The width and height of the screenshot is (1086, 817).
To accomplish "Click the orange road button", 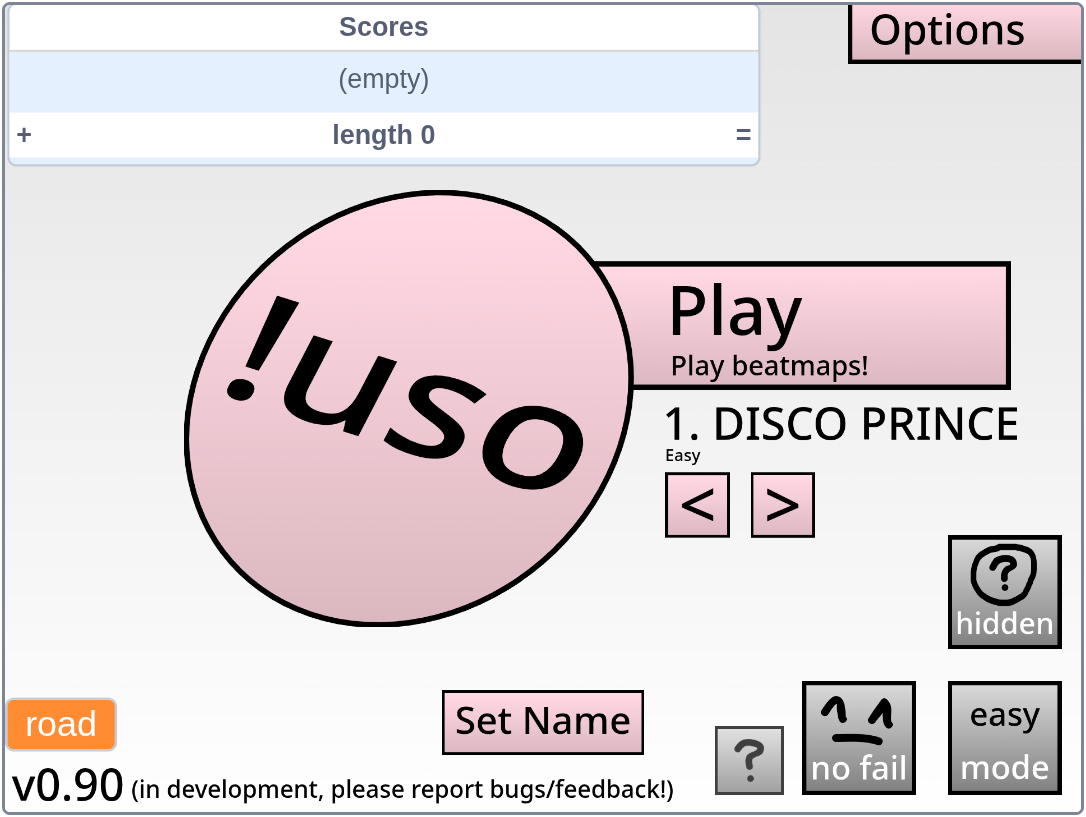I will pos(61,724).
